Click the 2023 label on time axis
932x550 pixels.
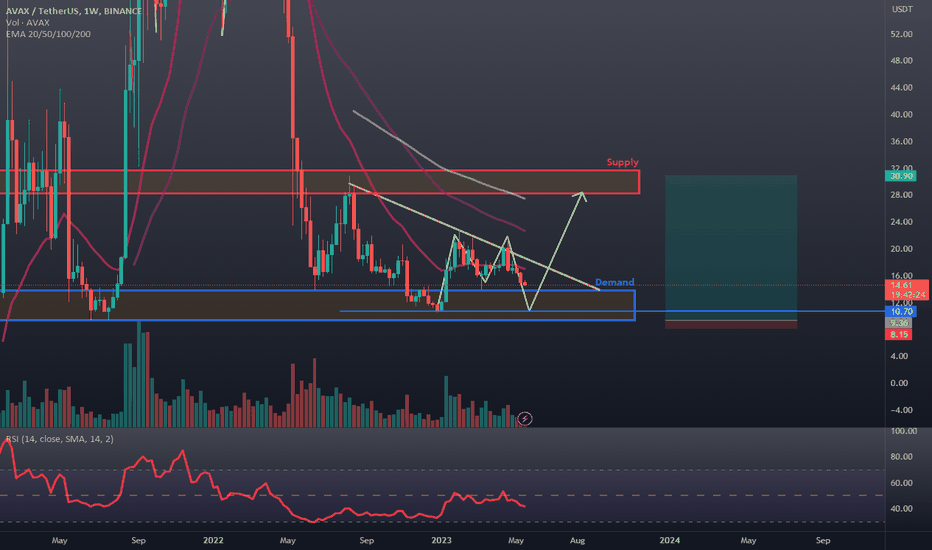point(441,540)
